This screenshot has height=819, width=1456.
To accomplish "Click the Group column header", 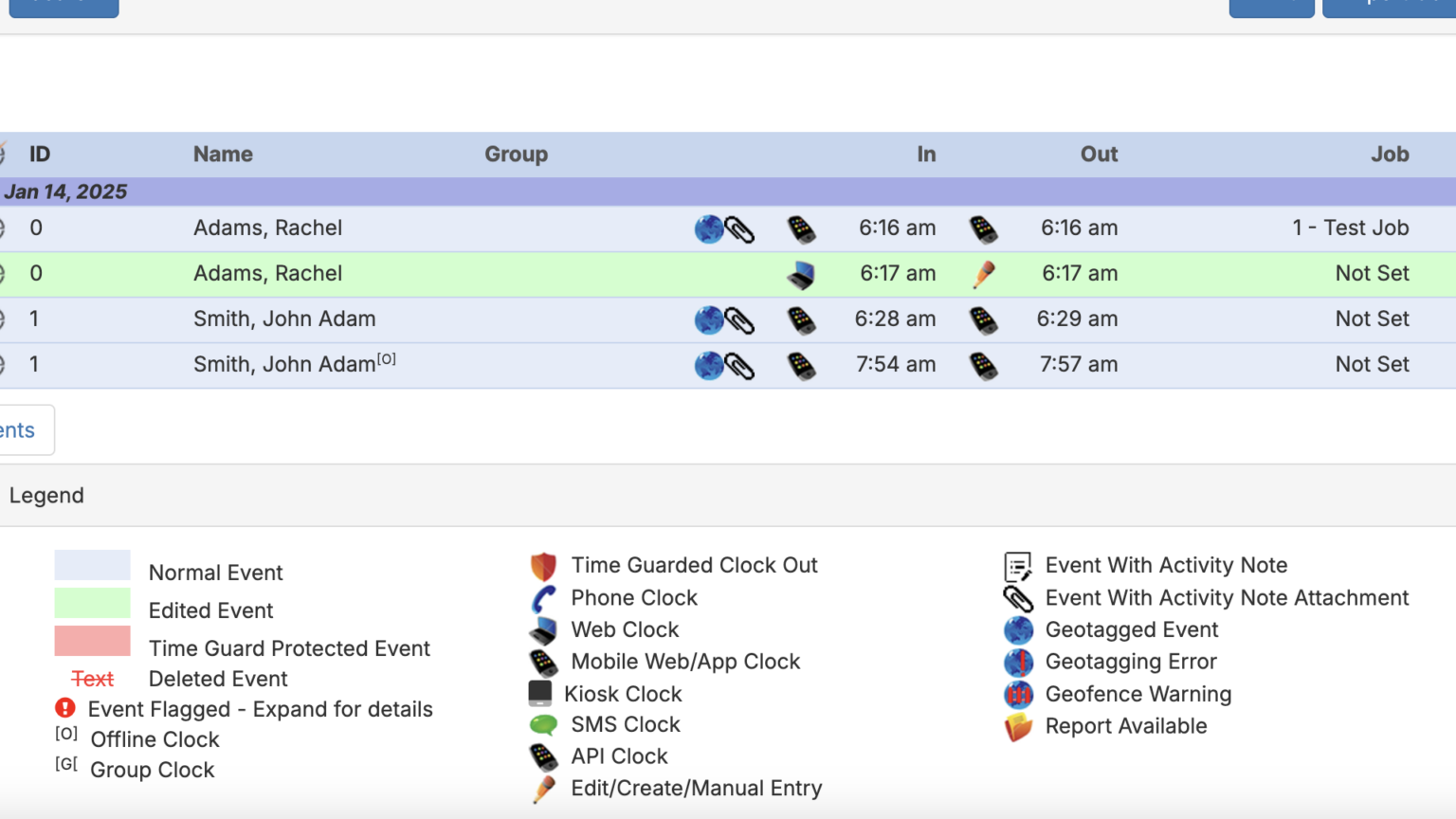I will click(x=516, y=155).
